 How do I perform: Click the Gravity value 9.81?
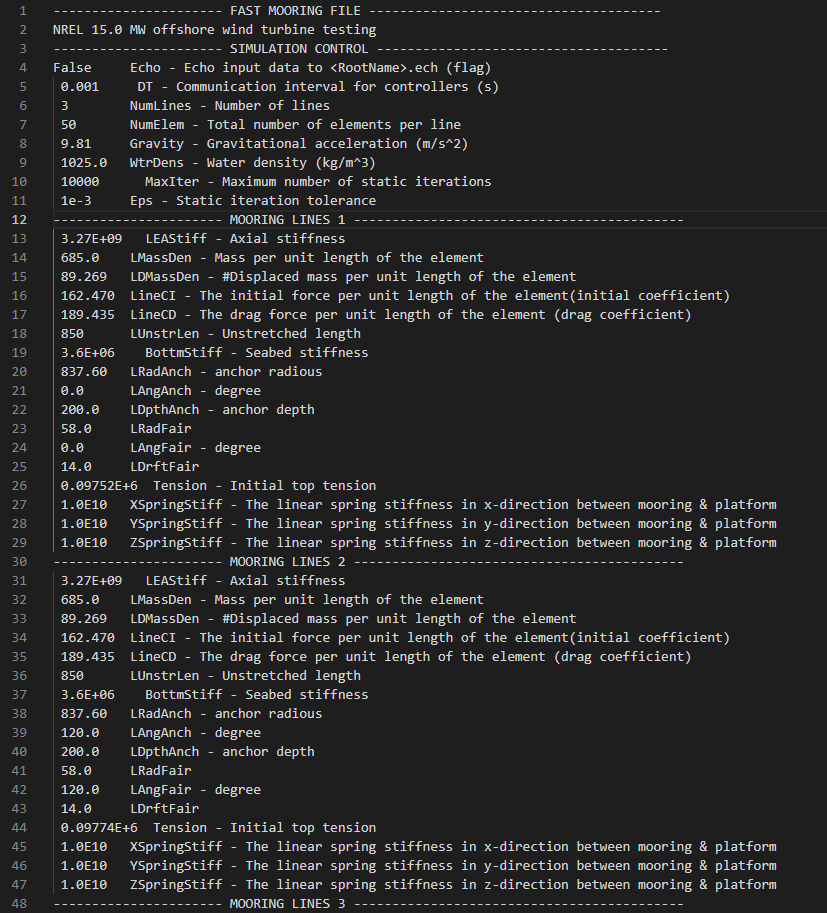pyautogui.click(x=76, y=143)
